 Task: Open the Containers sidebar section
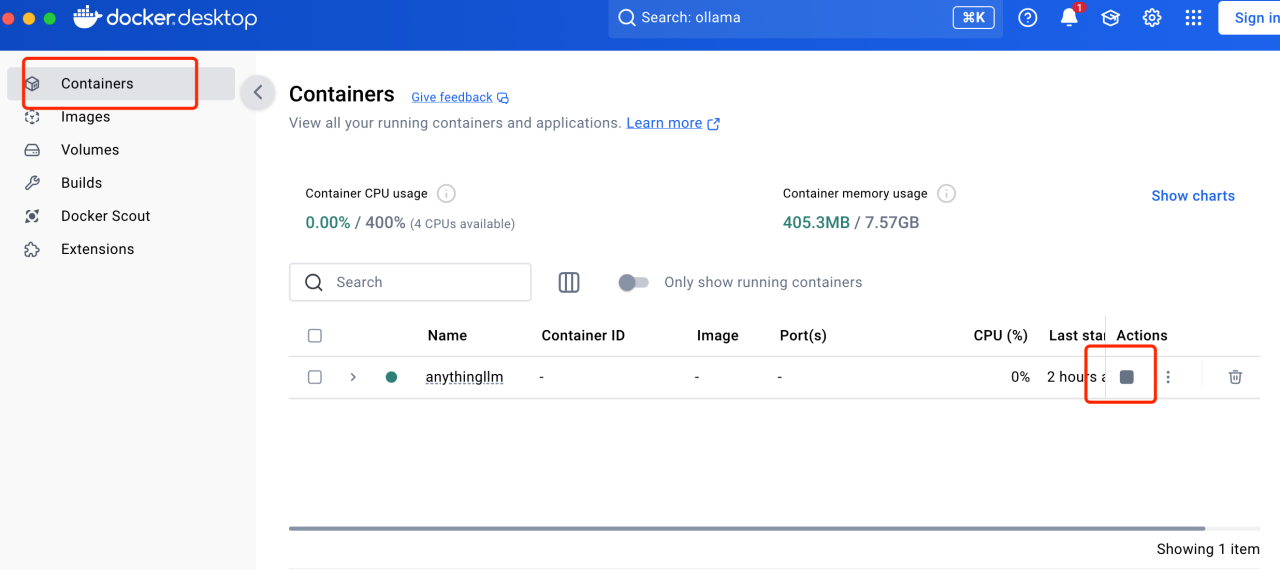point(120,84)
